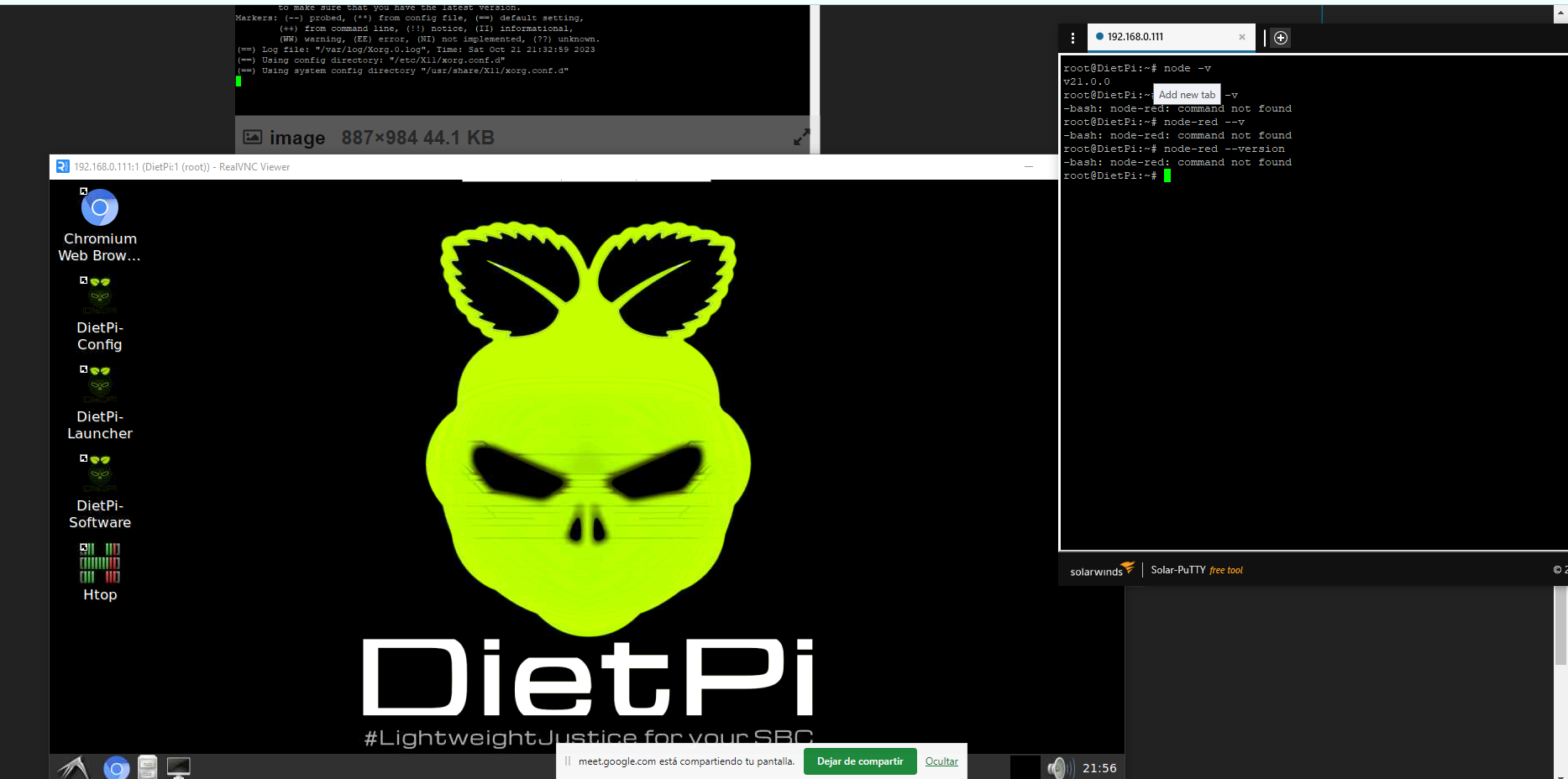Click the RealVNC Viewer title bar icon
Image resolution: width=1568 pixels, height=779 pixels.
click(x=63, y=167)
